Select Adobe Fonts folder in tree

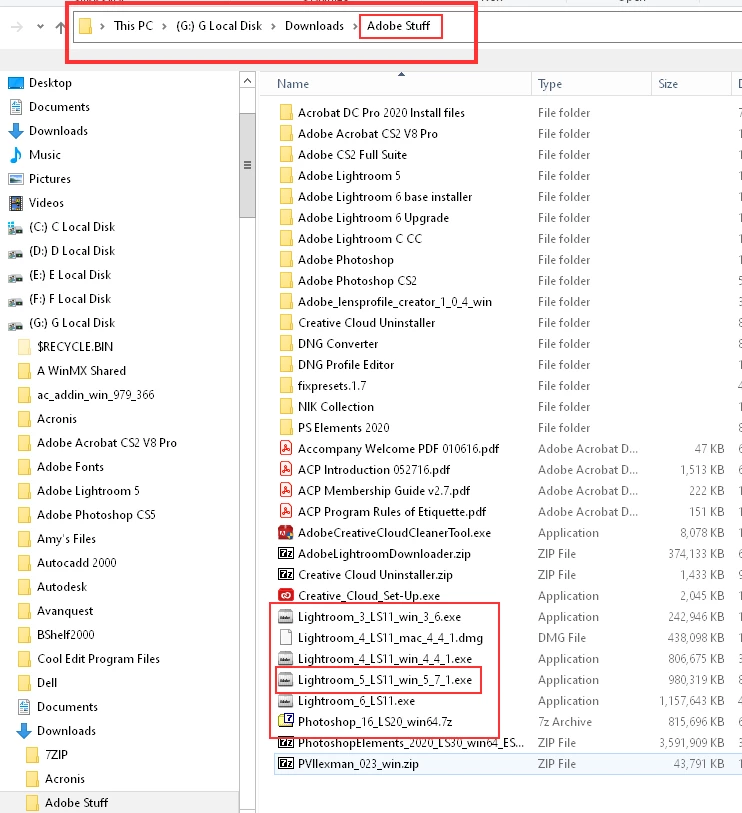click(70, 467)
